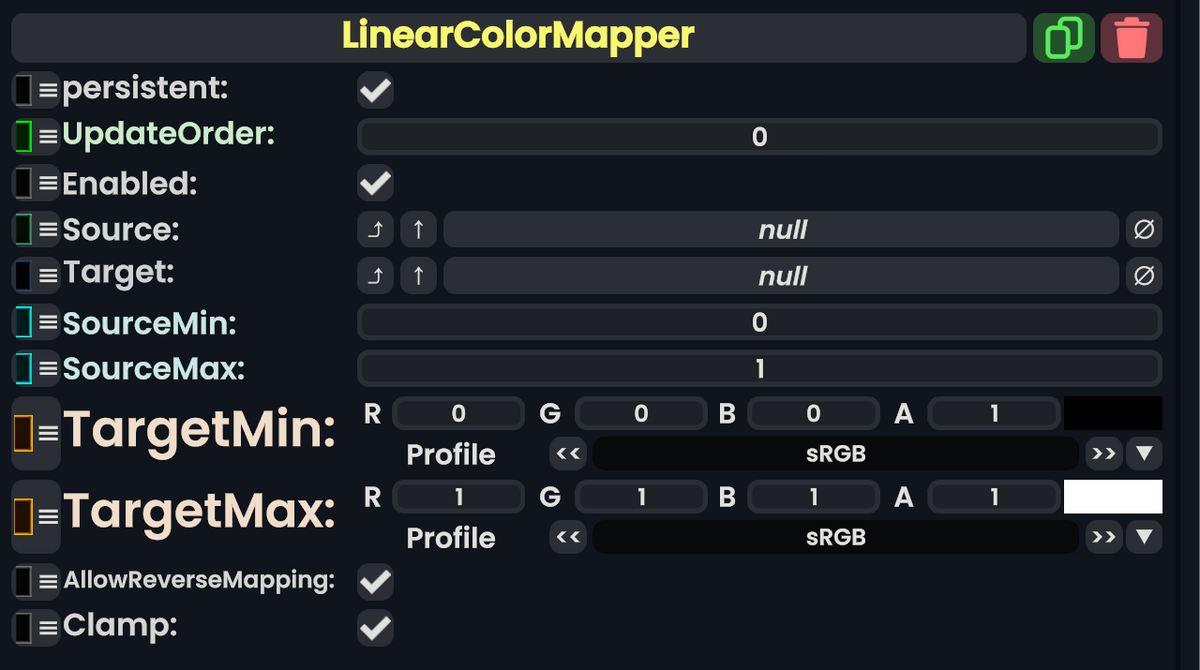Click the >> button next to TargetMax Profile

pyautogui.click(x=1104, y=537)
